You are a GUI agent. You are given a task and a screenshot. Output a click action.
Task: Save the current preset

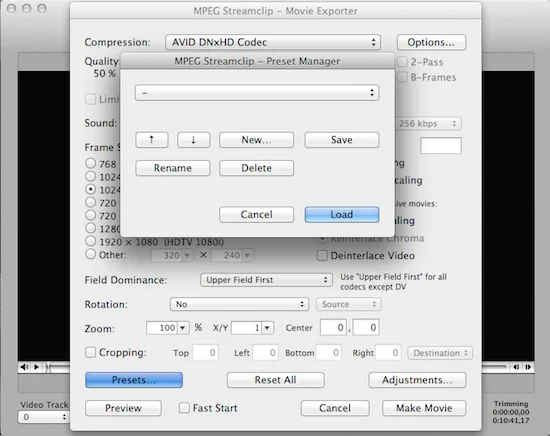342,140
